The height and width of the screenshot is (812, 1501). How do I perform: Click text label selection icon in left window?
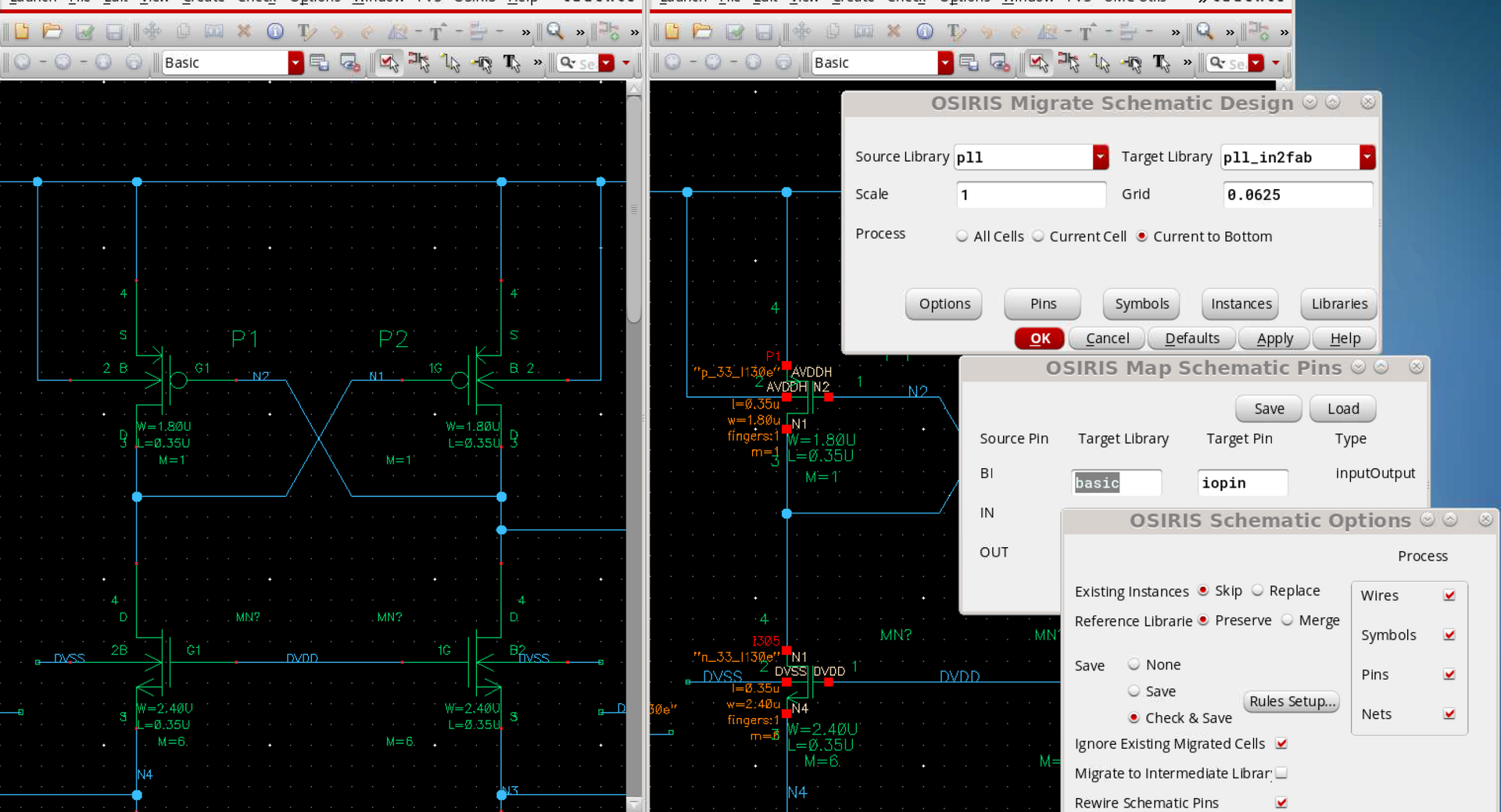coord(512,63)
